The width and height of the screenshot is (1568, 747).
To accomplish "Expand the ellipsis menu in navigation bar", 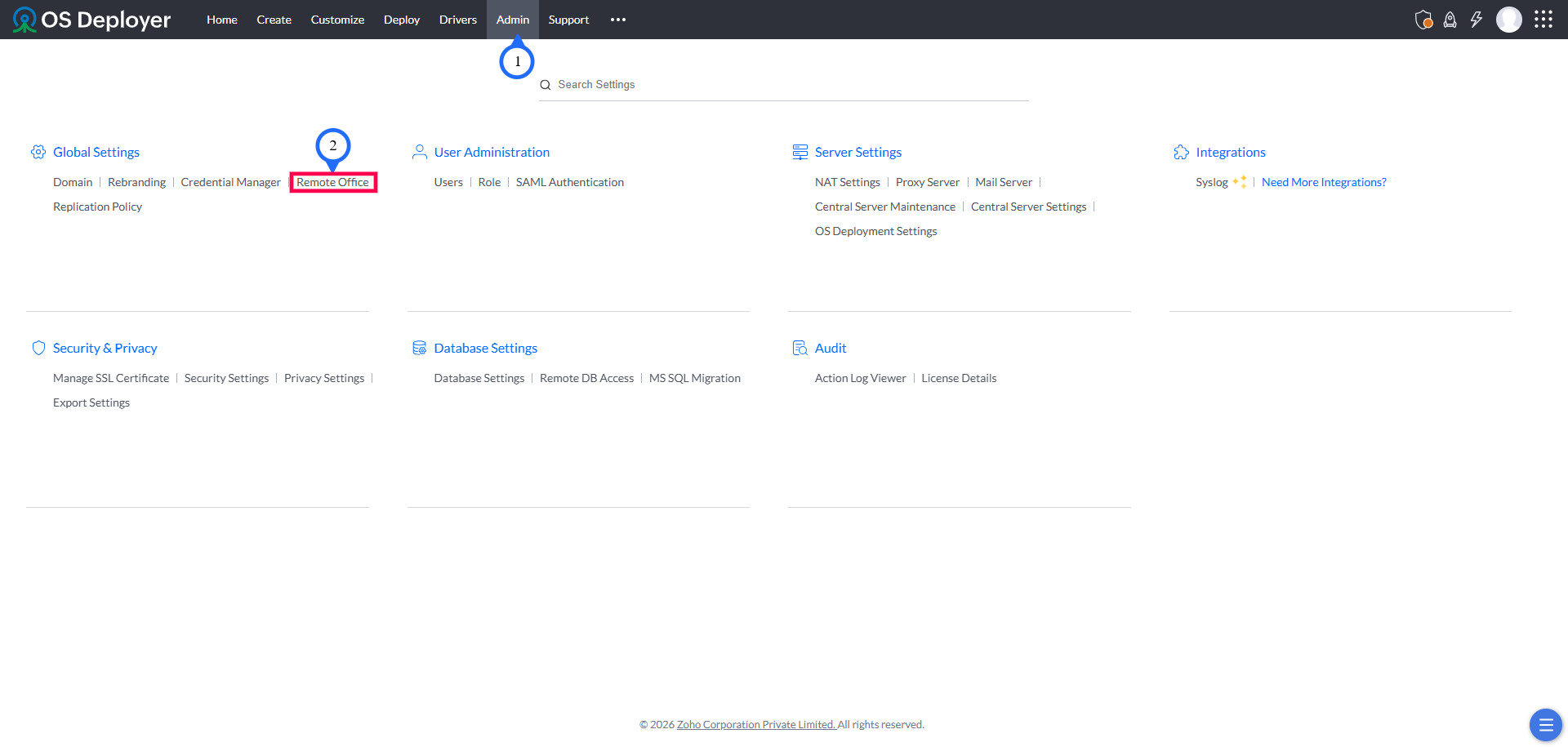I will click(x=617, y=19).
